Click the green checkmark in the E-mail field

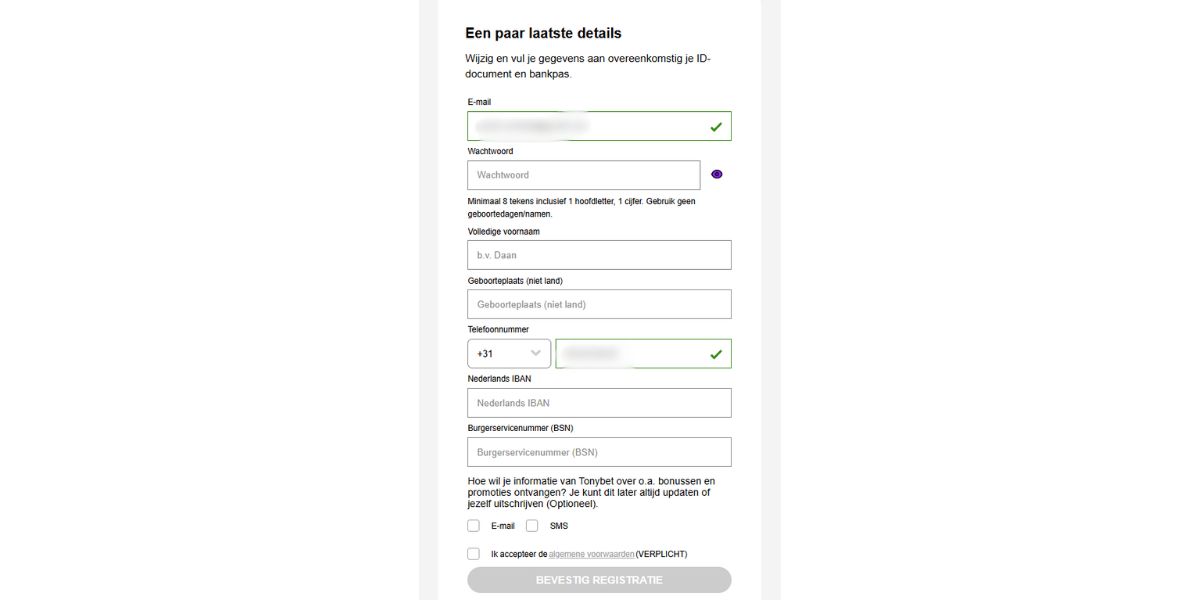point(715,126)
